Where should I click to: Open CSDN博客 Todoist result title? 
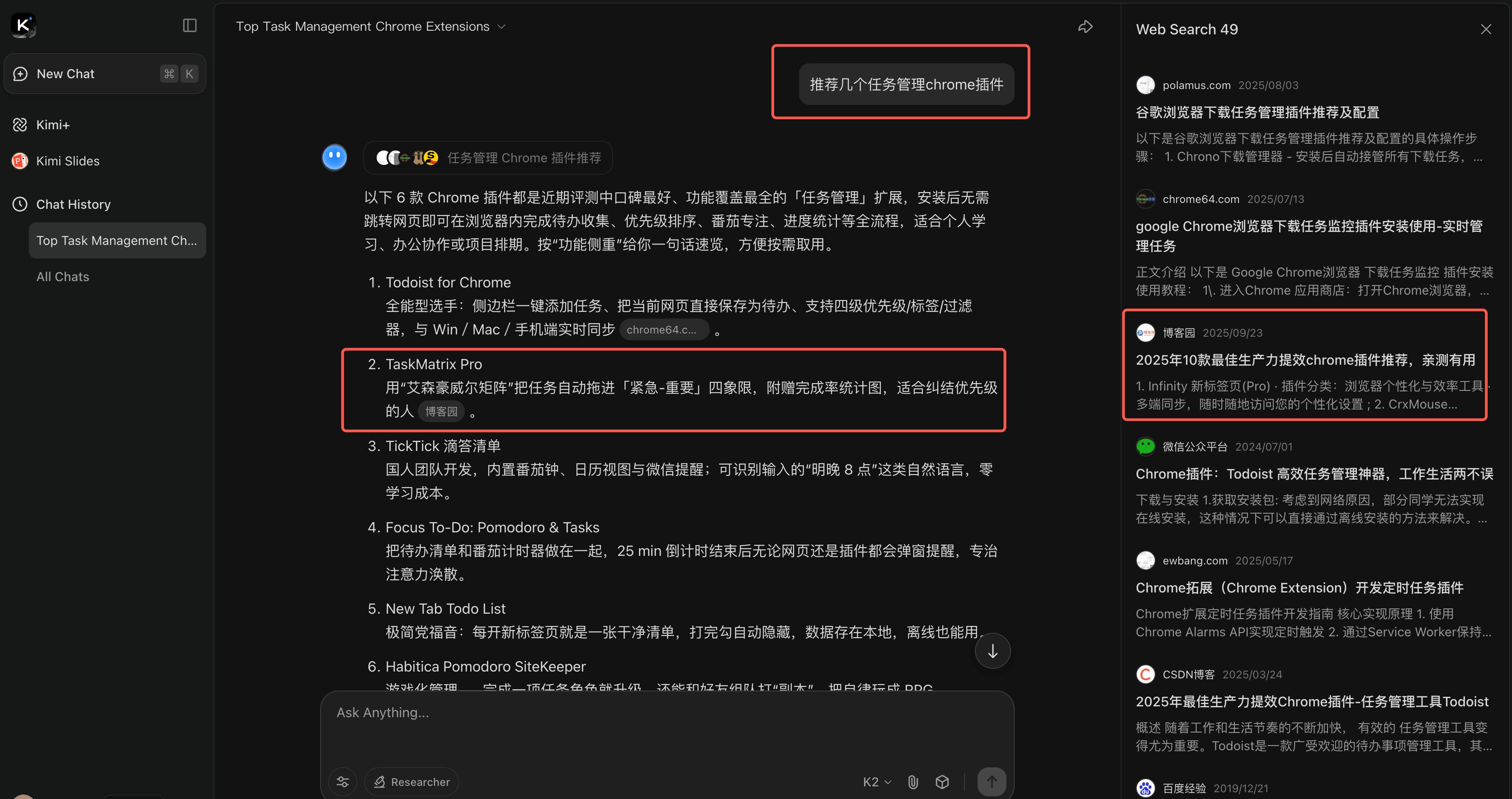[x=1312, y=701]
